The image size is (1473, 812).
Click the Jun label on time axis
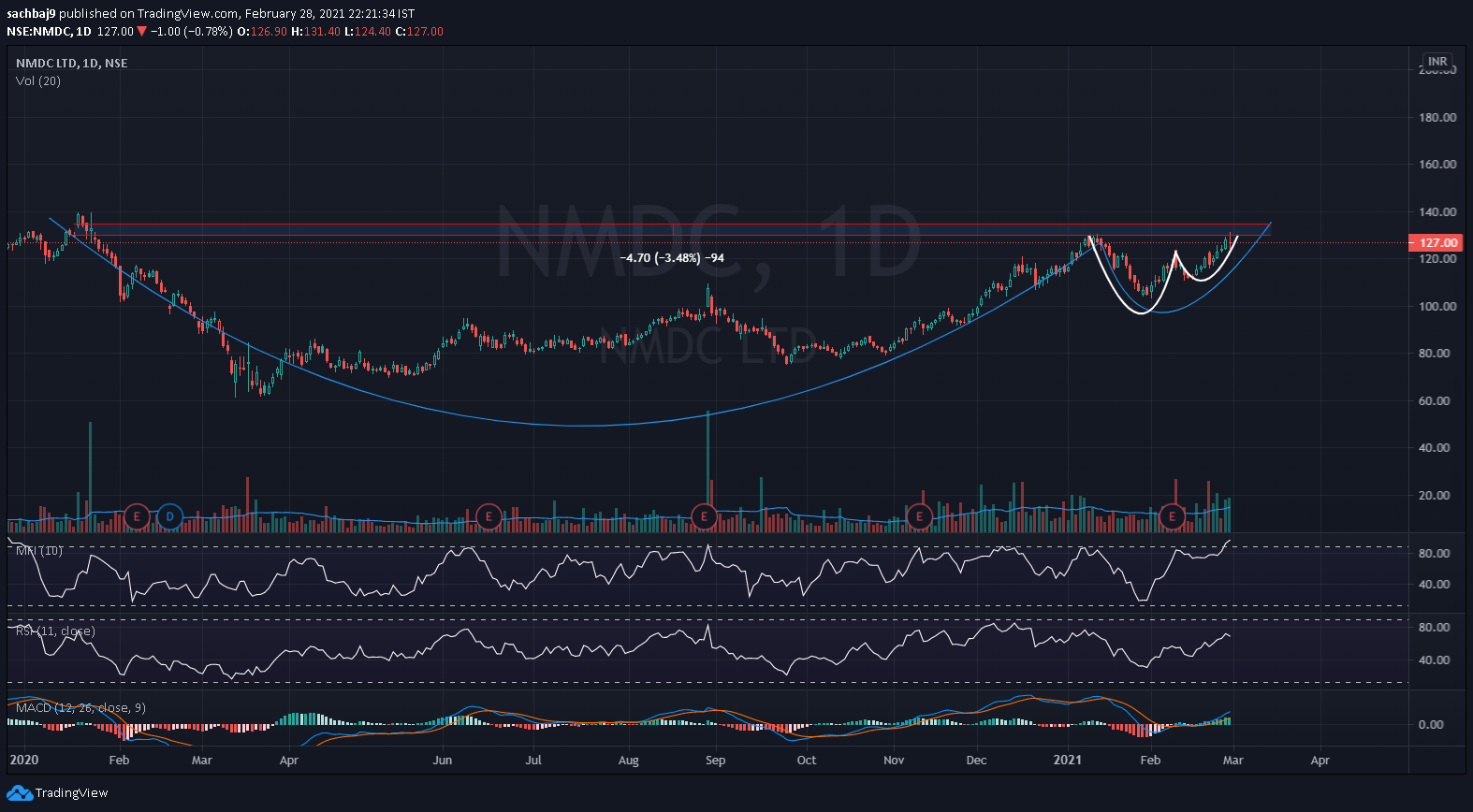coord(442,760)
